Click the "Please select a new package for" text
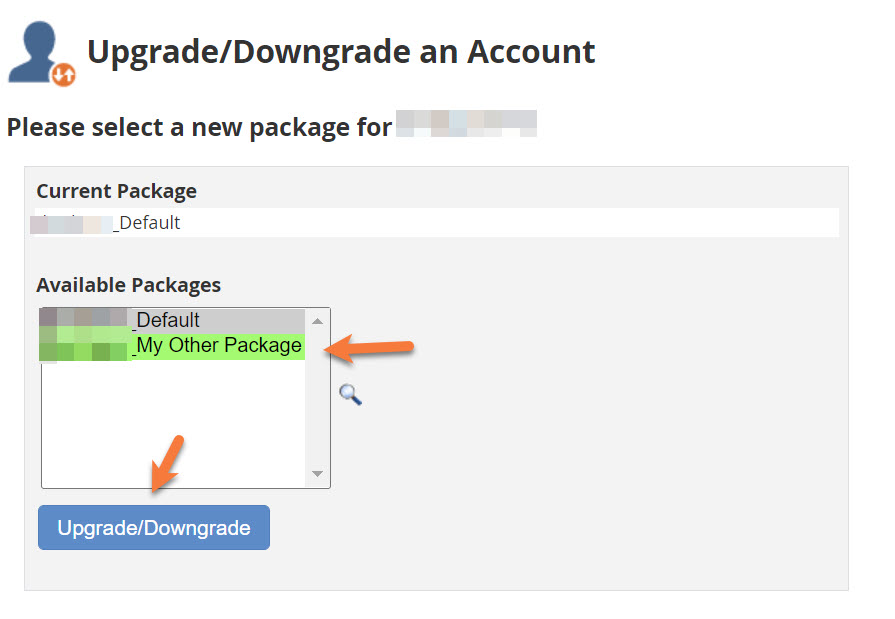The height and width of the screenshot is (619, 895). click(x=198, y=128)
